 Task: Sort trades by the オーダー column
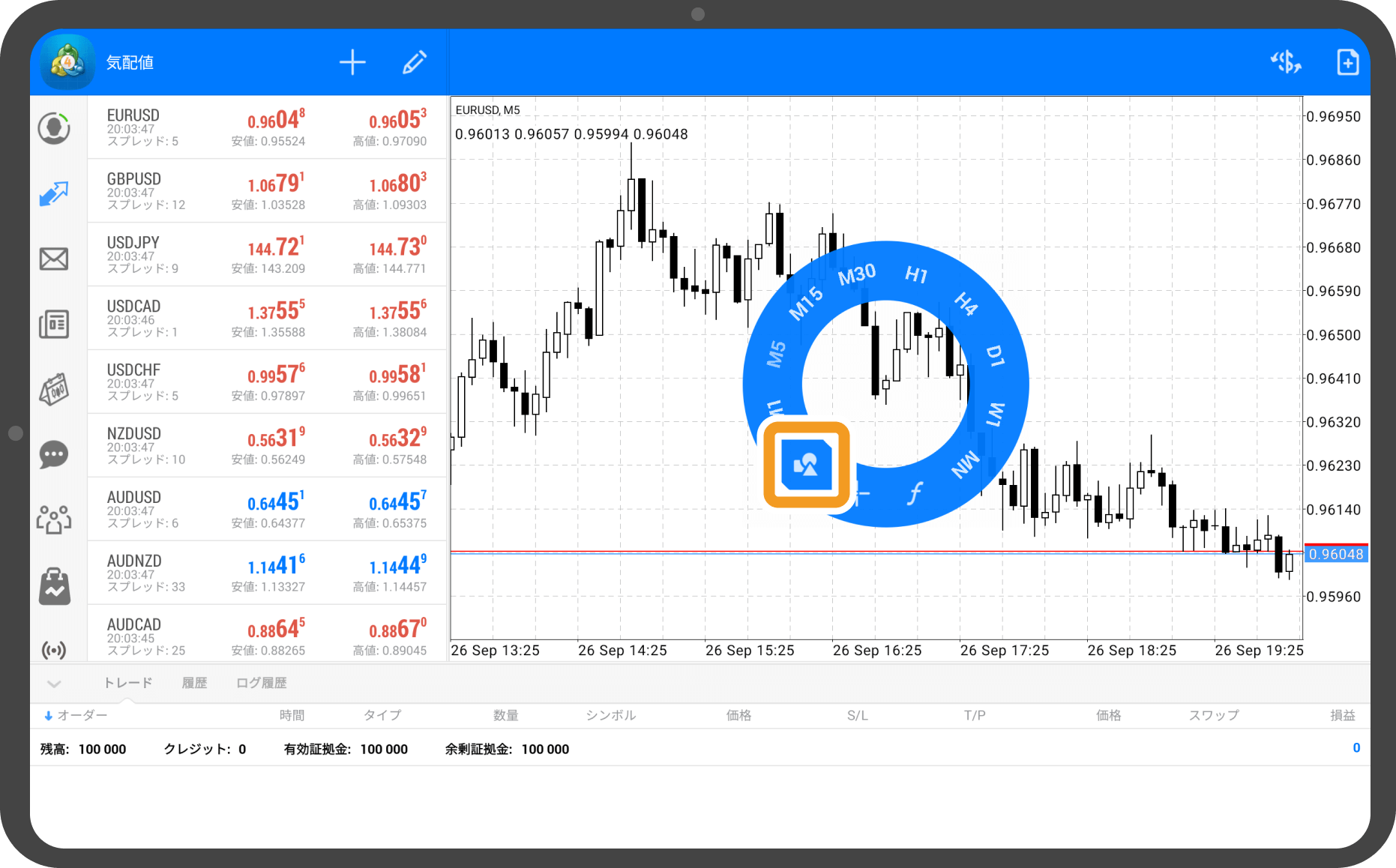(x=76, y=715)
